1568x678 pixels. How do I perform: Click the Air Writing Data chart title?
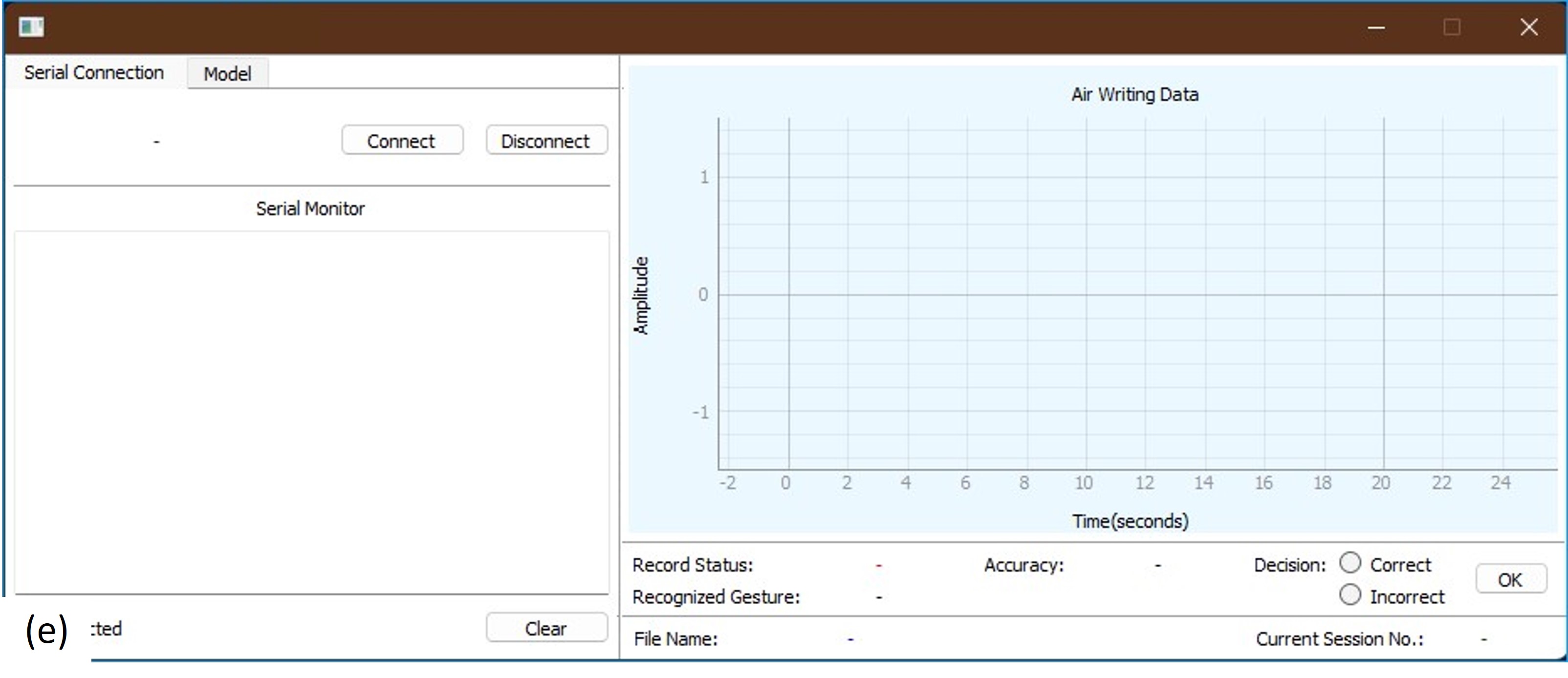[x=1134, y=94]
